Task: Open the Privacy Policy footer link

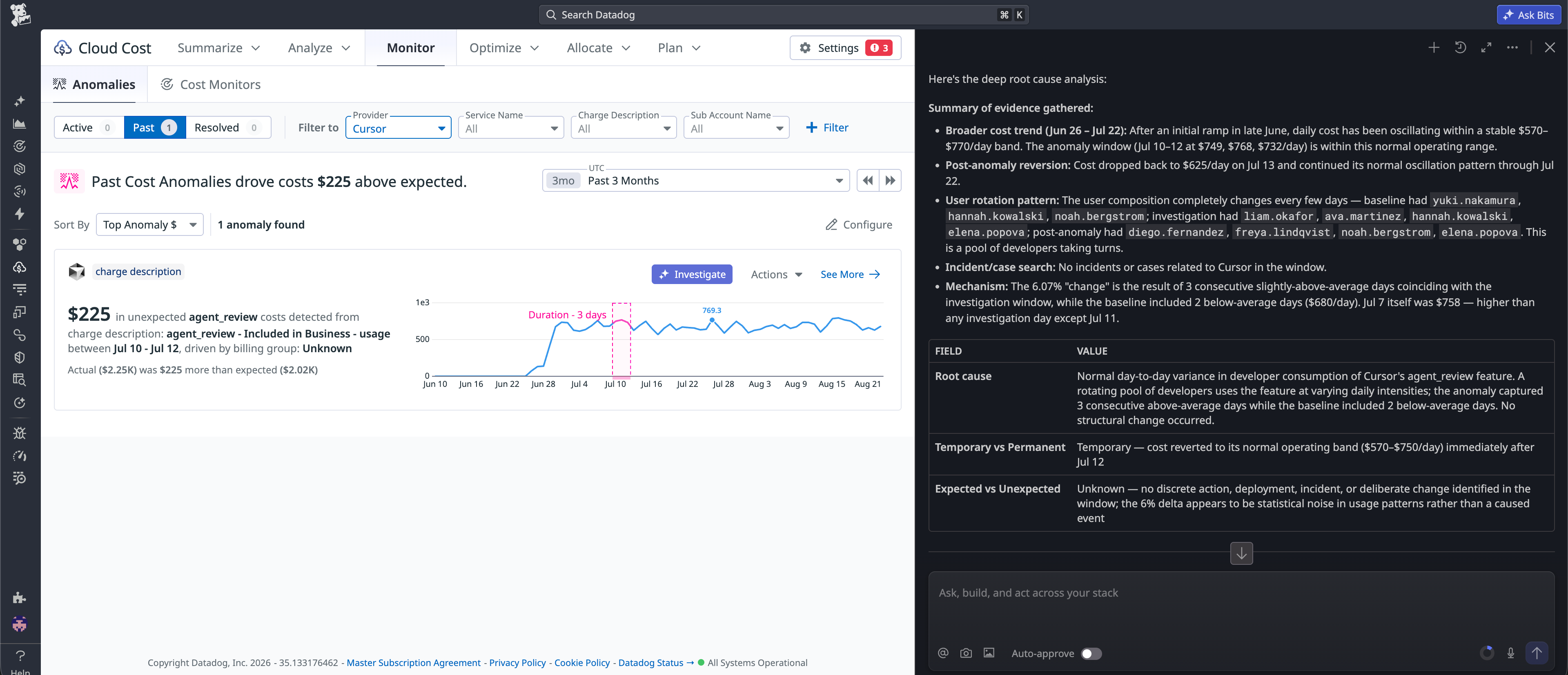Action: coord(517,663)
